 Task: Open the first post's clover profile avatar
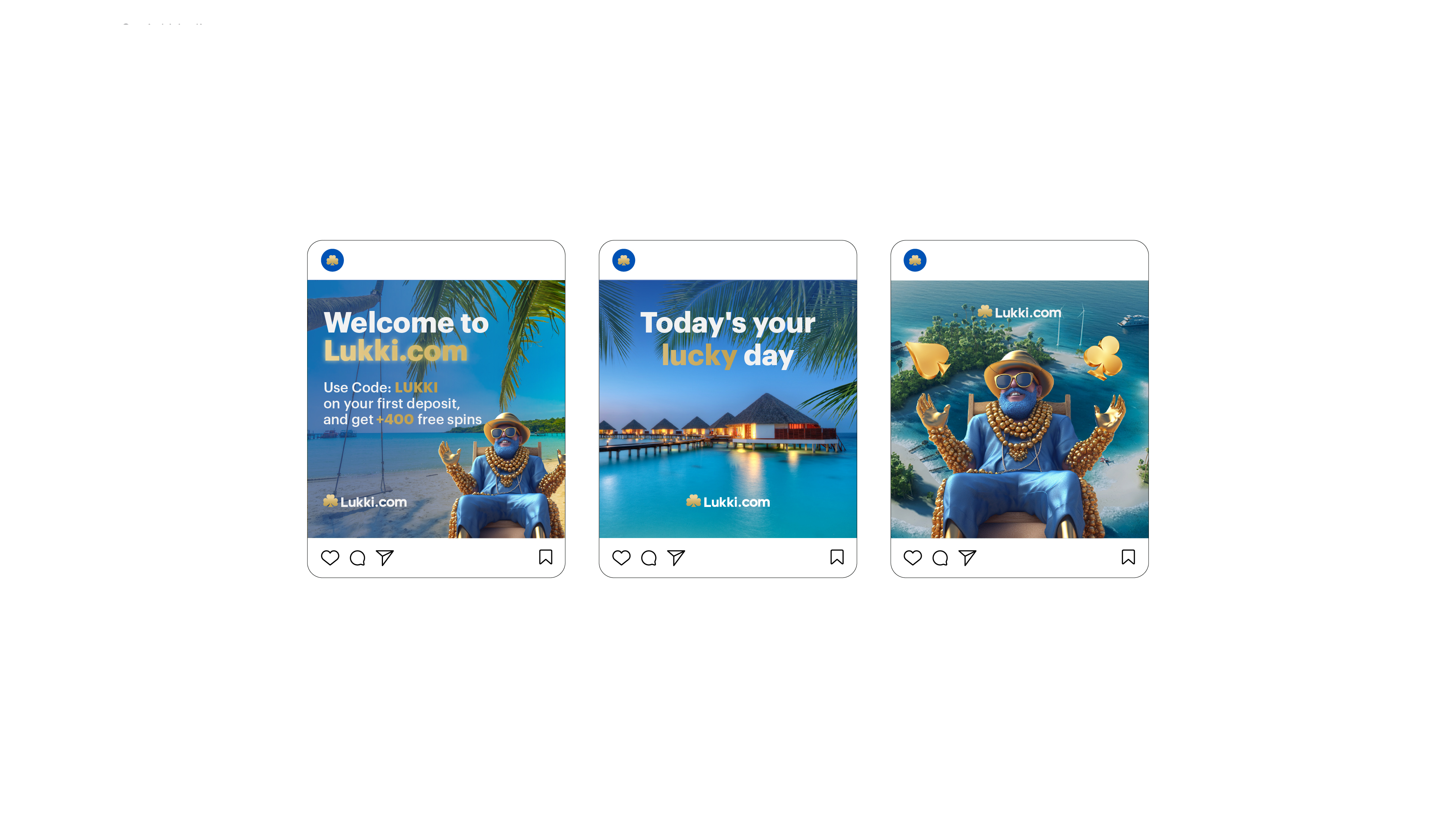[333, 260]
